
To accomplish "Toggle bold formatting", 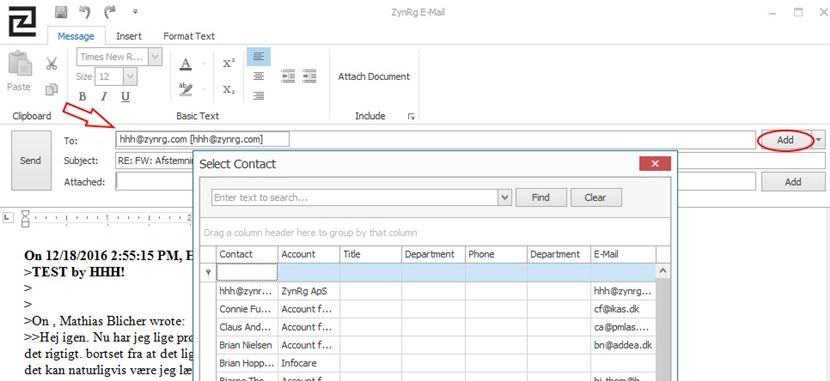I will coord(82,97).
